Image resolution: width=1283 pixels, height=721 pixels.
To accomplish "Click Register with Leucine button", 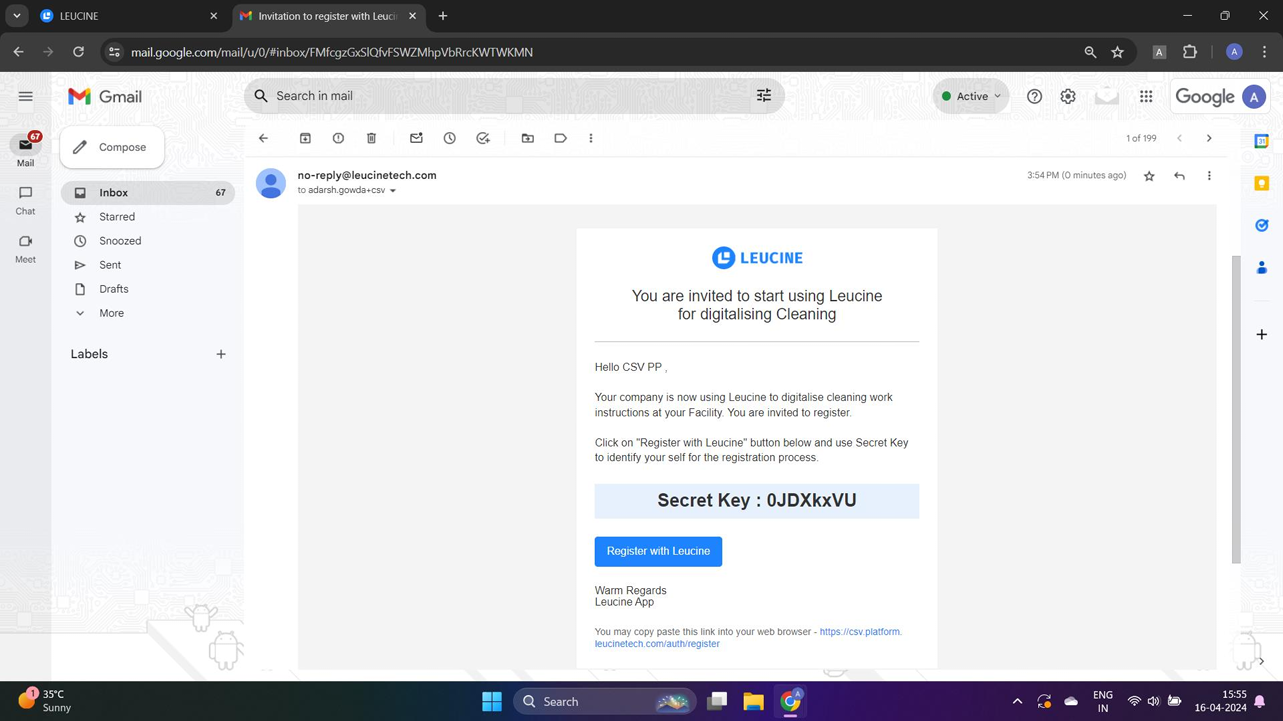I will [x=658, y=551].
